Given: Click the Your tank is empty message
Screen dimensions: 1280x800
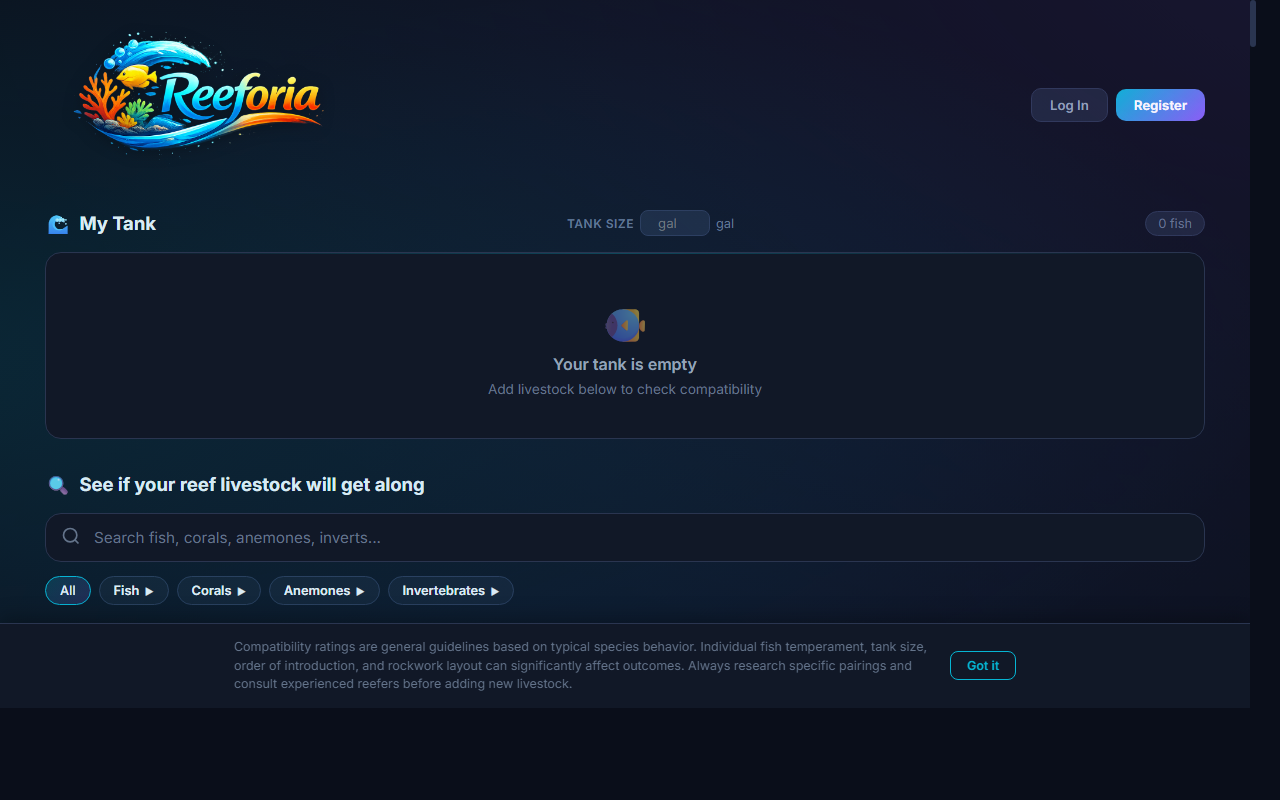Looking at the screenshot, I should coord(625,365).
